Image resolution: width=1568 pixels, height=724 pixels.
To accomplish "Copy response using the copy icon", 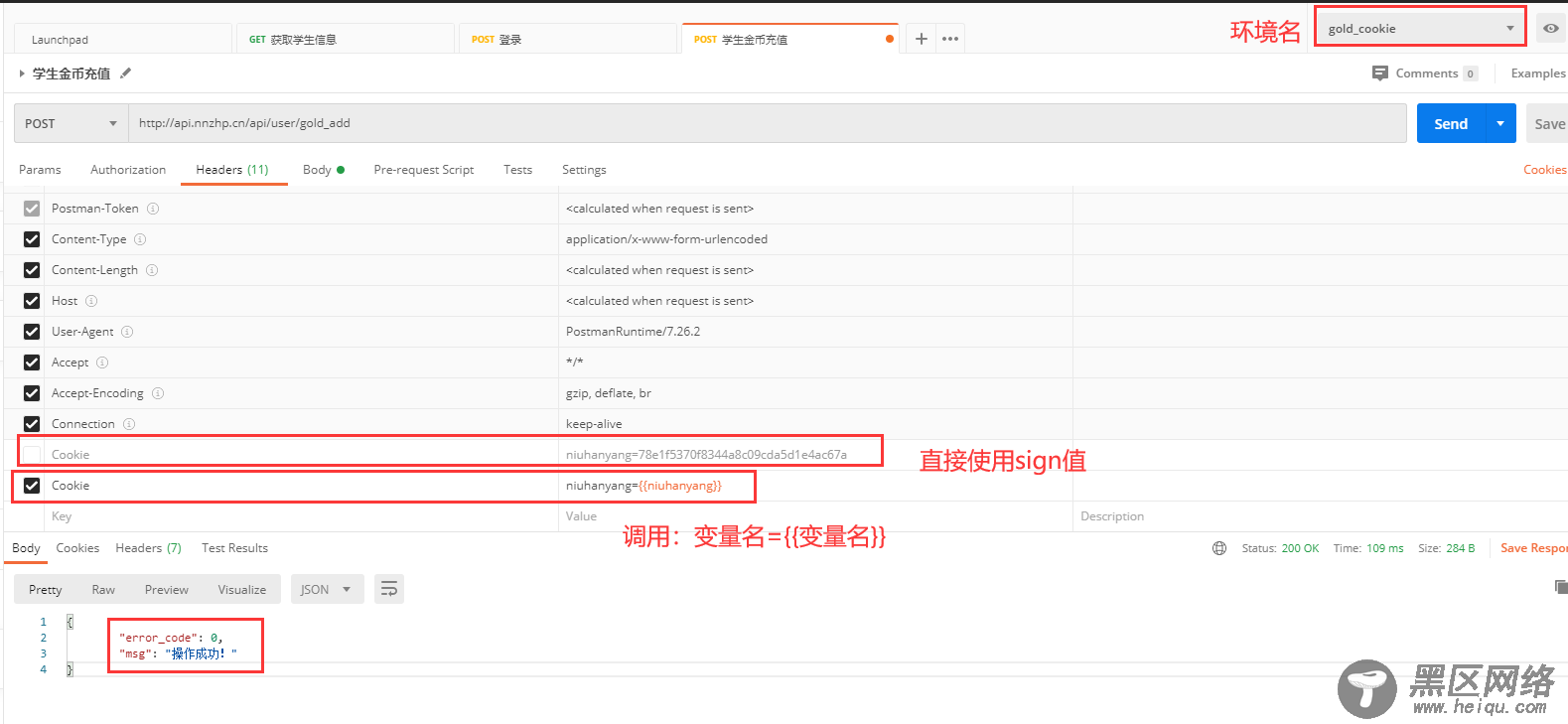I will 1561,587.
